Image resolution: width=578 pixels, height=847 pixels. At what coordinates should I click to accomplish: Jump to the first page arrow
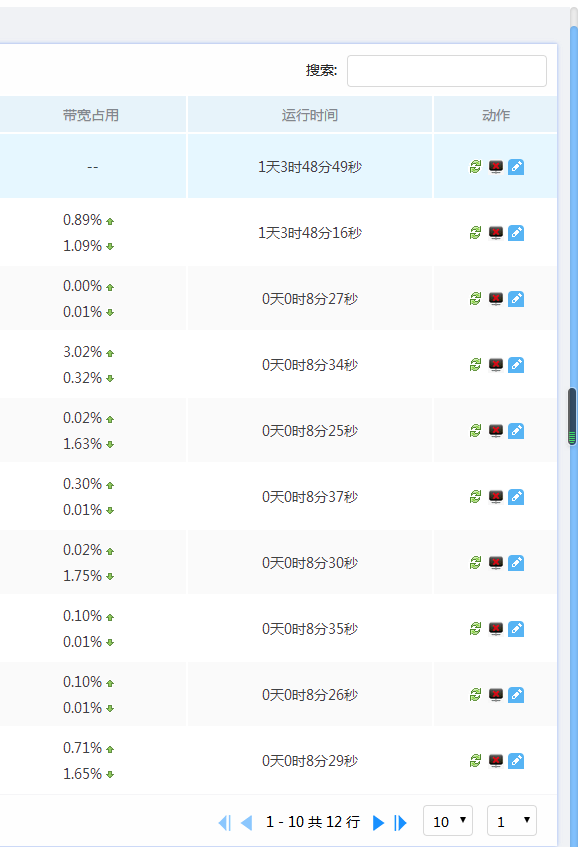pos(225,823)
